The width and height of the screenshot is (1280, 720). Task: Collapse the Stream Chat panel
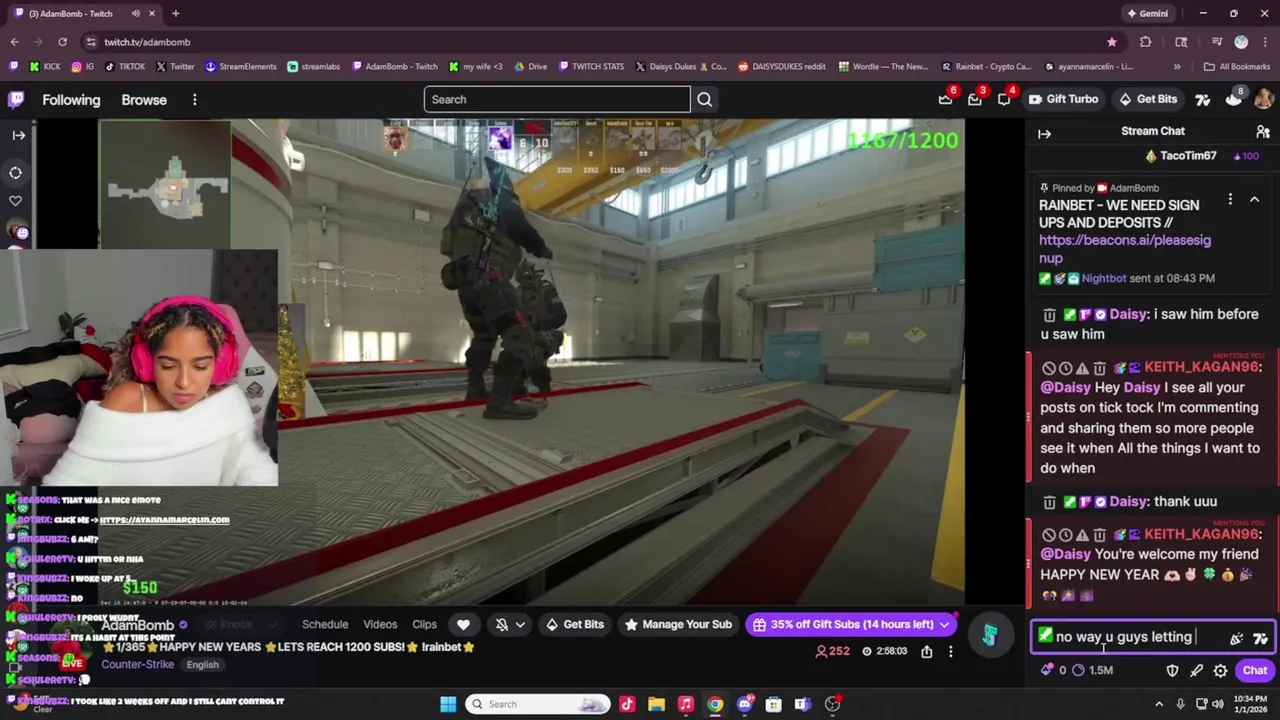tap(1044, 133)
